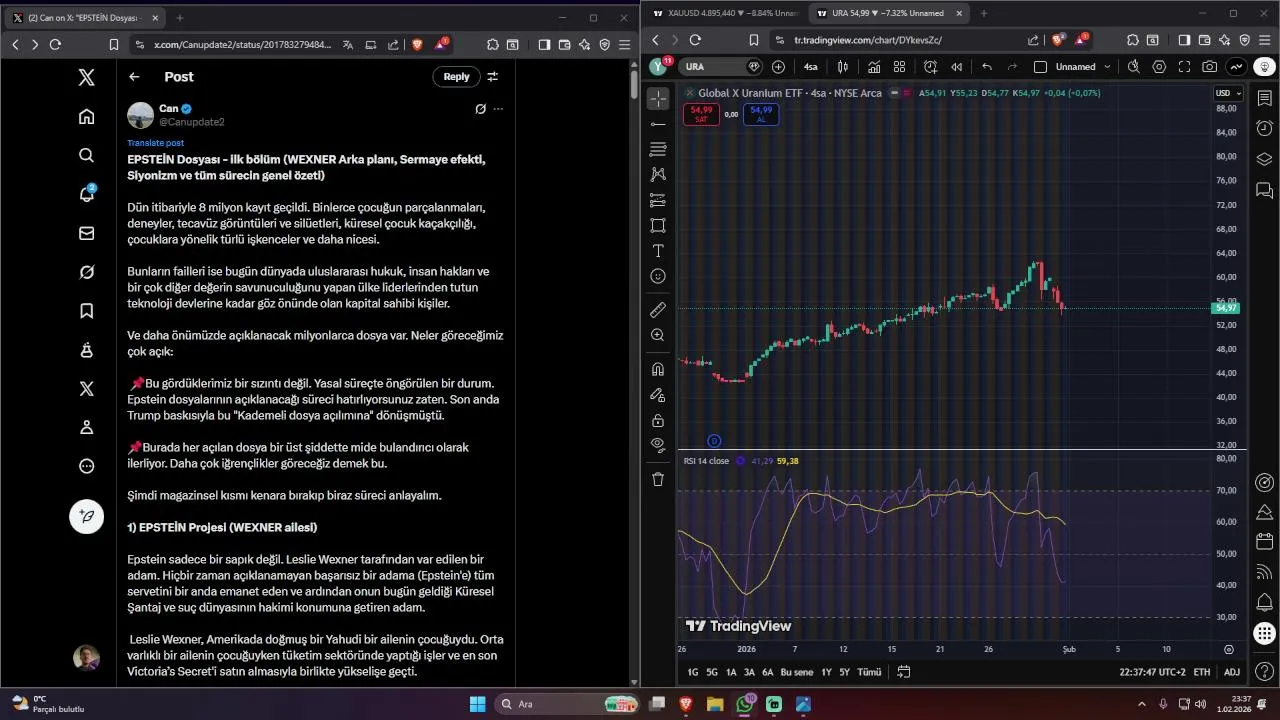Select the emoji icons tool
The image size is (1280, 720).
pos(658,276)
